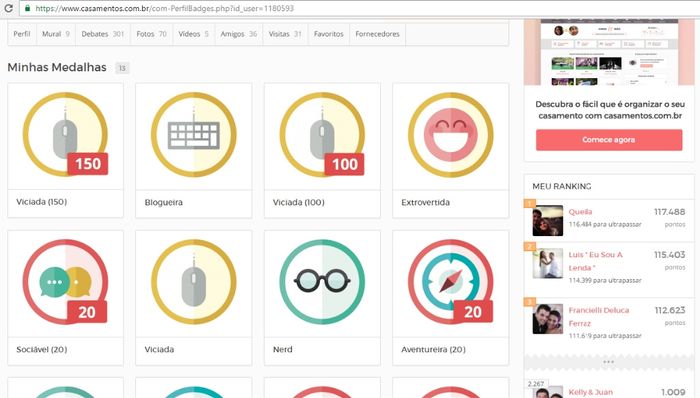Click the Blogueira keyboard medal icon
700x398 pixels.
(194, 134)
